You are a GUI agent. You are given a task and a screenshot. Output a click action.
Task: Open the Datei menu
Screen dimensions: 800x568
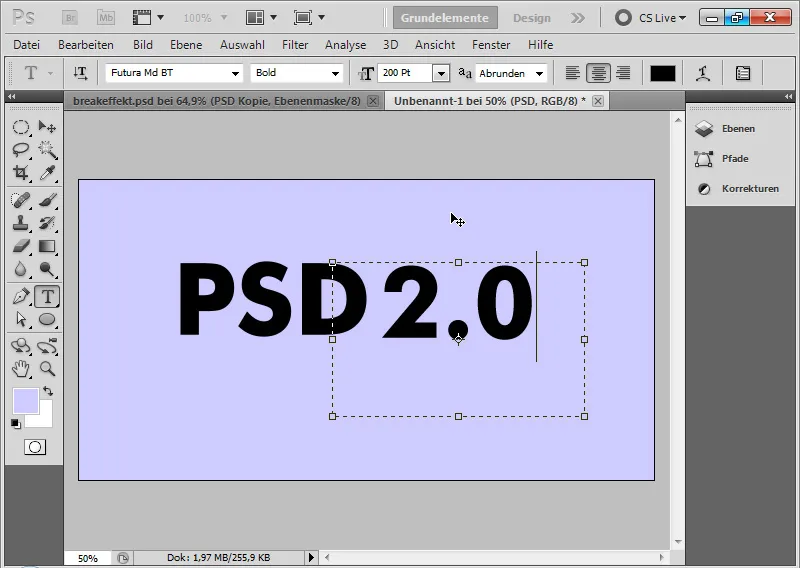[27, 45]
